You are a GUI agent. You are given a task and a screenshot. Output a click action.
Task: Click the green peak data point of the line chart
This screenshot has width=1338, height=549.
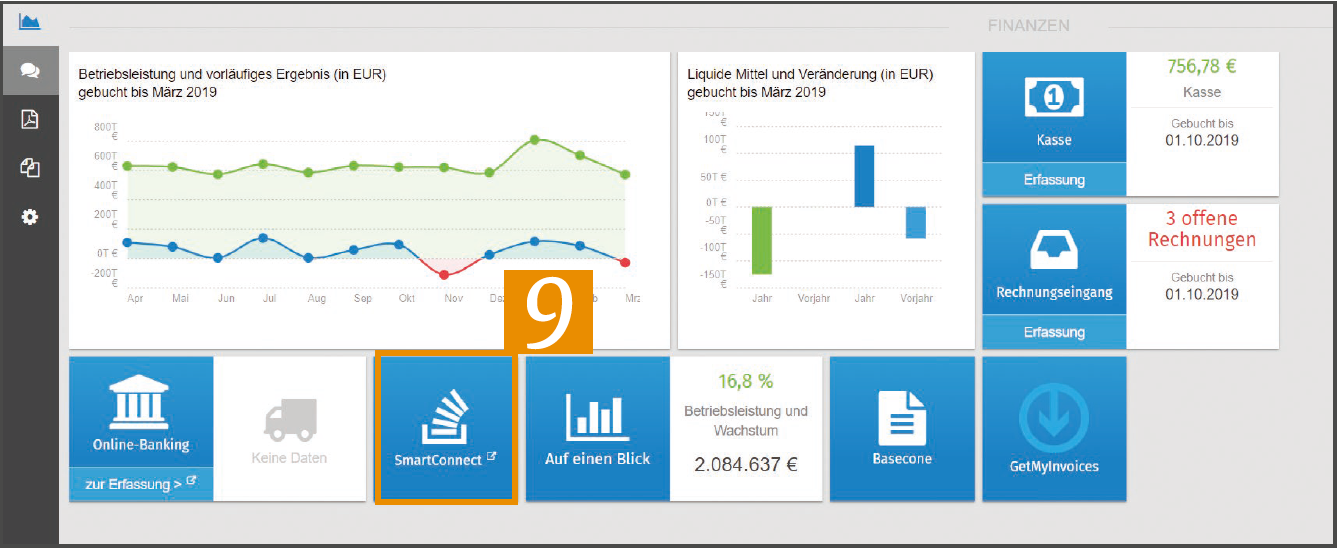(535, 140)
